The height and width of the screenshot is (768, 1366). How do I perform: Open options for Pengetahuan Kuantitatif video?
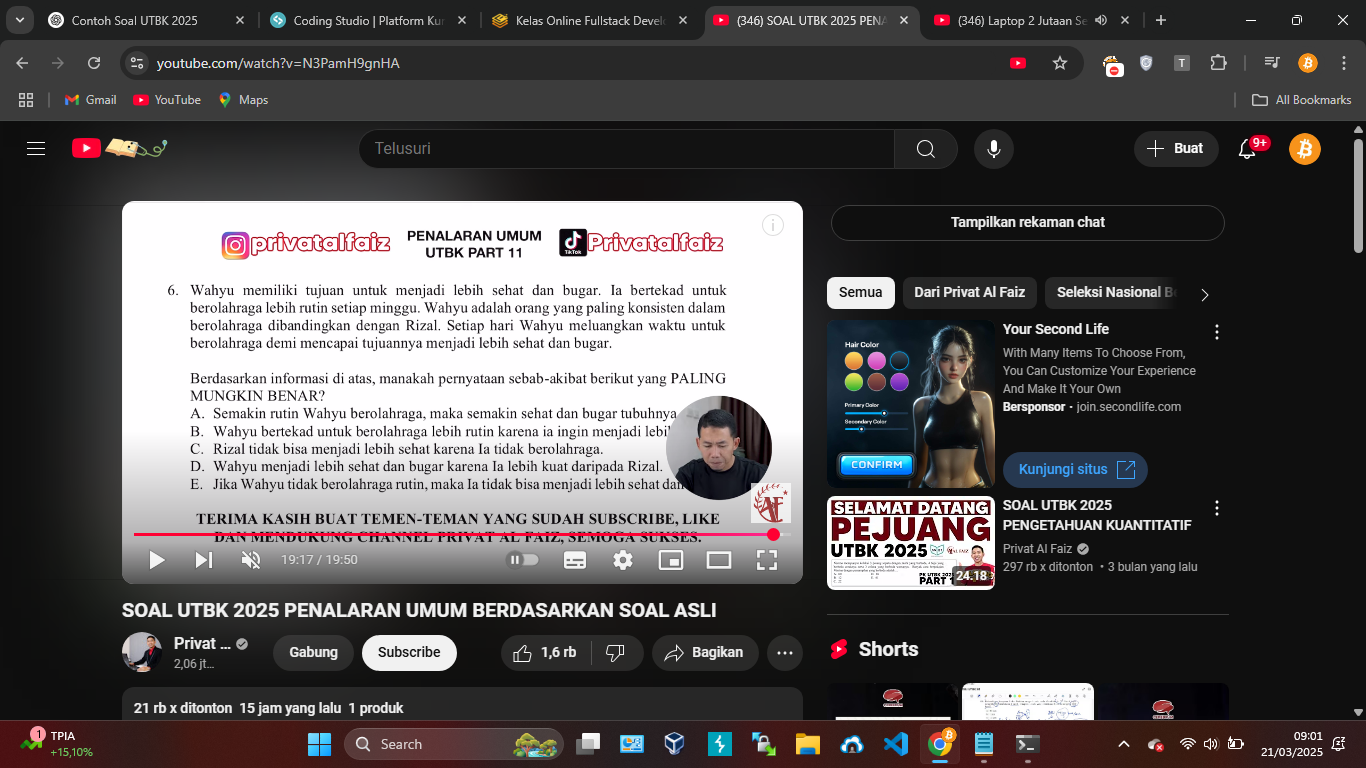click(x=1217, y=508)
